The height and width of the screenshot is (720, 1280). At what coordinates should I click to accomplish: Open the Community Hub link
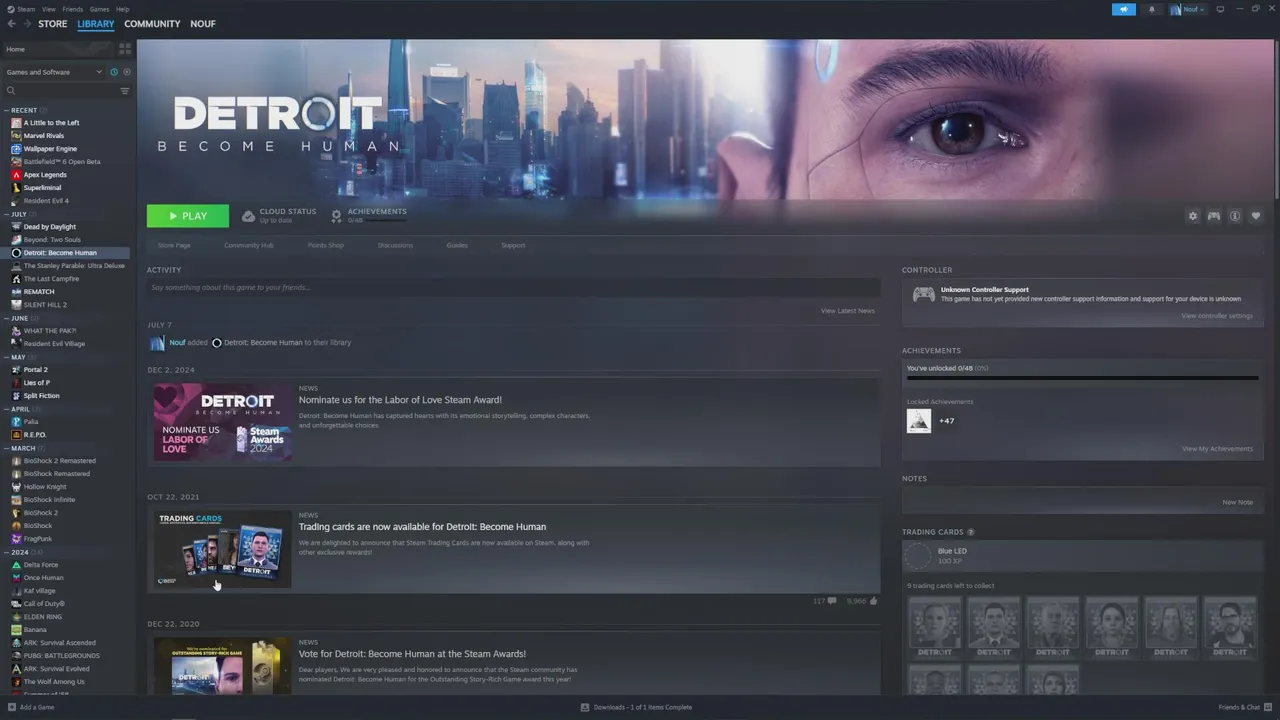coord(249,245)
